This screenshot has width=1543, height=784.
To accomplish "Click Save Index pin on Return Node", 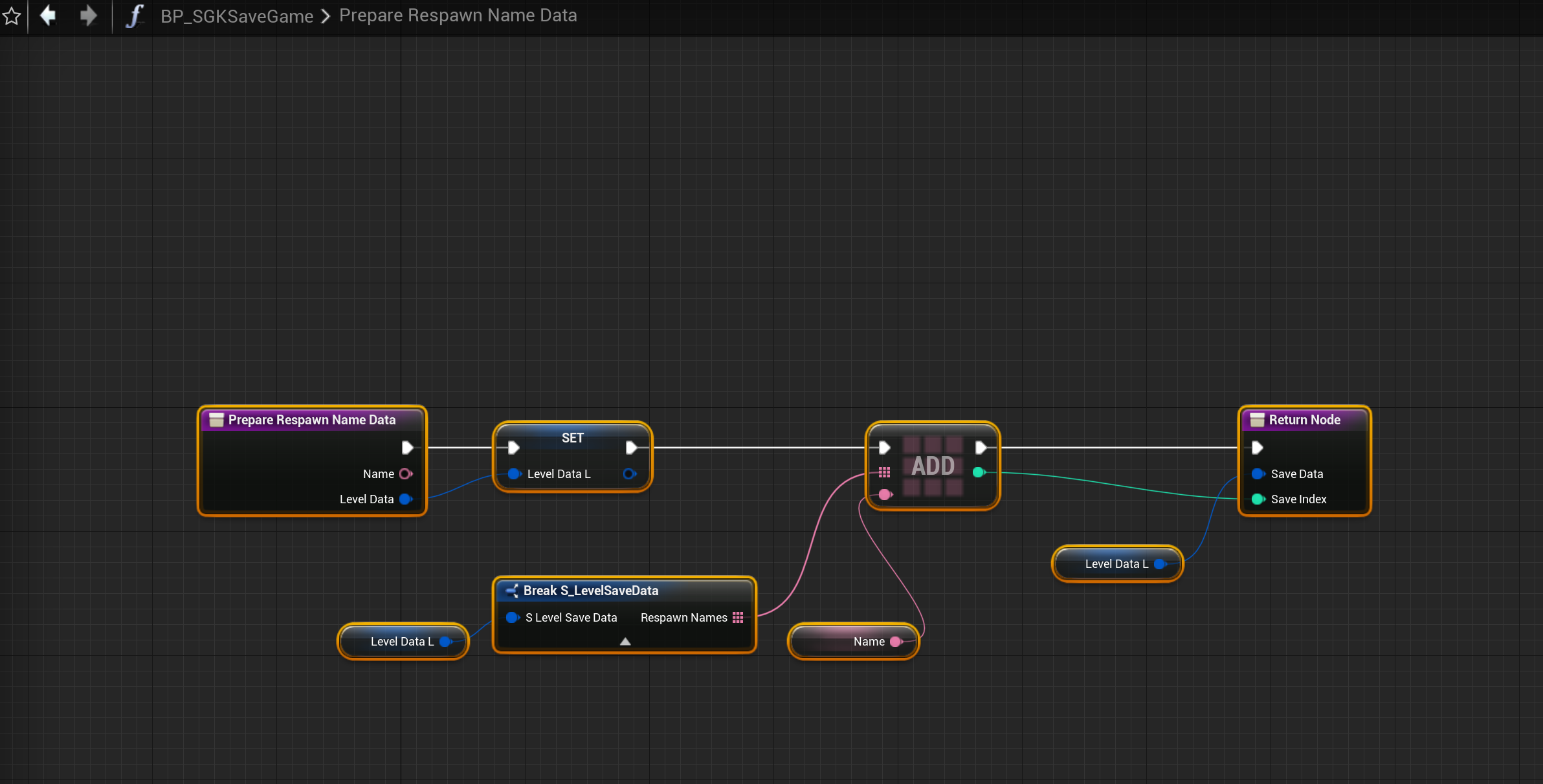I will coord(1258,499).
